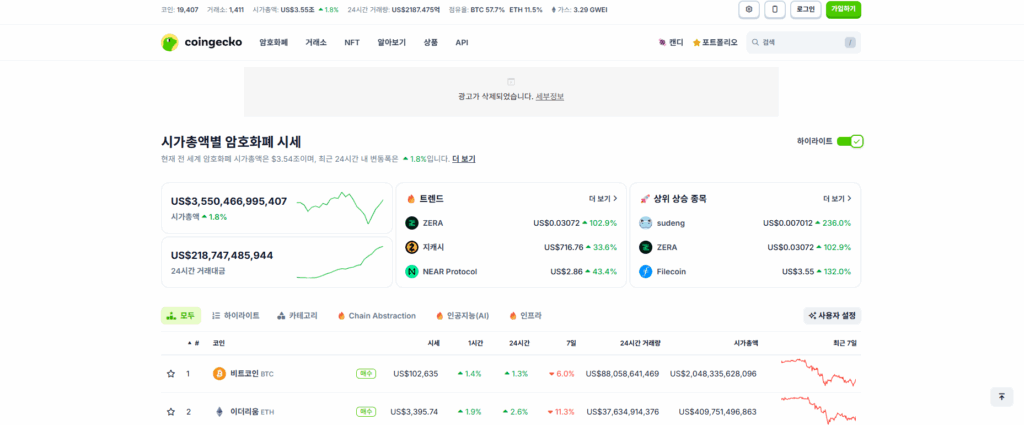Click the 매수 button for Ethereum
Viewport: 1024px width, 425px height.
coord(366,412)
